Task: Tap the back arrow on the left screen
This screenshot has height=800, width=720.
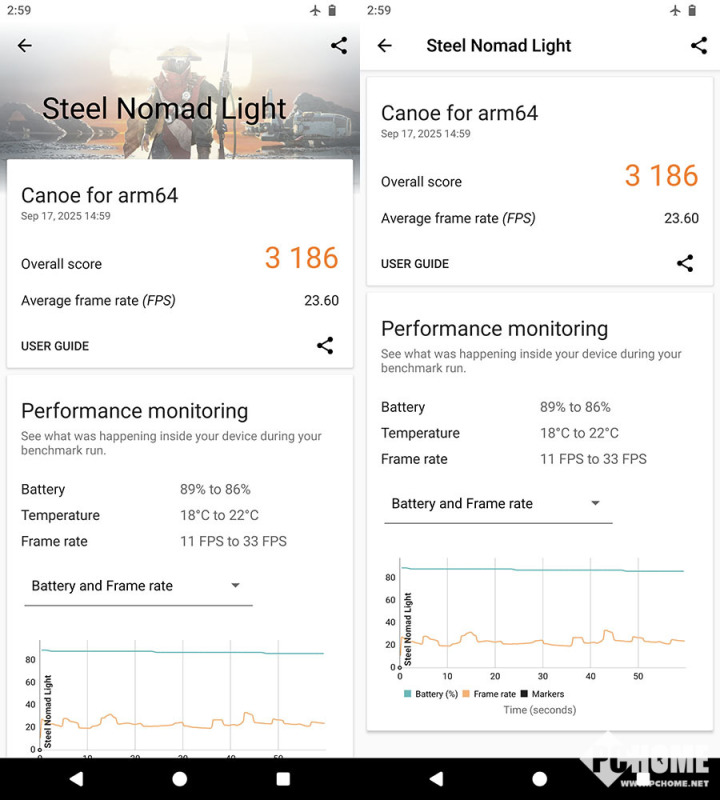Action: click(x=25, y=45)
